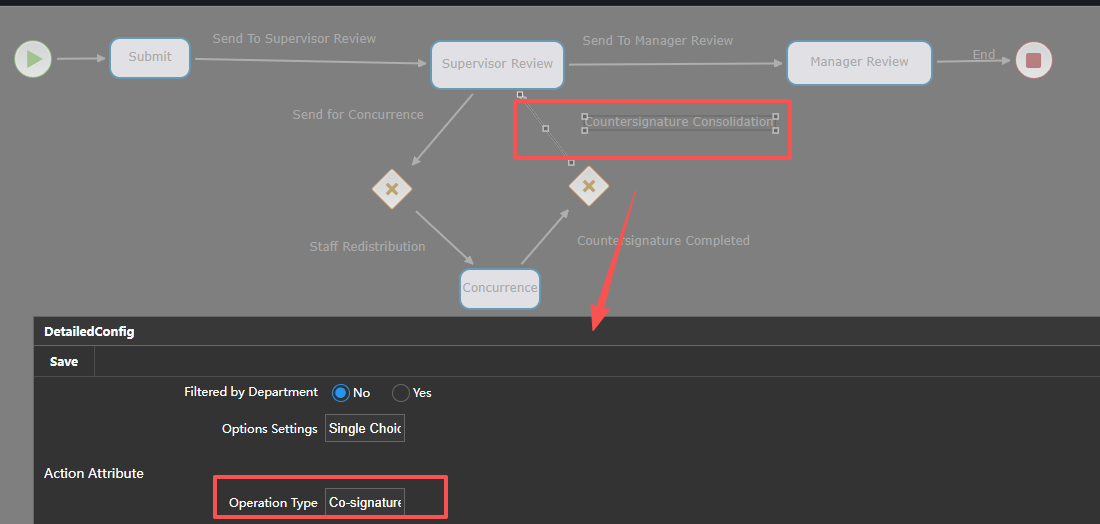Select the right exclusive gateway diamond

(588, 186)
